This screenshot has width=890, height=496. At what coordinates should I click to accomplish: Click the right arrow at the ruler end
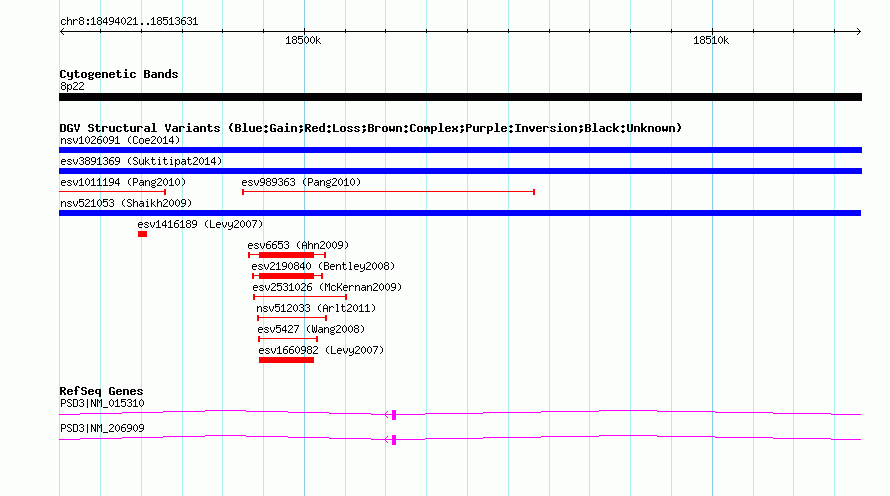coord(858,32)
